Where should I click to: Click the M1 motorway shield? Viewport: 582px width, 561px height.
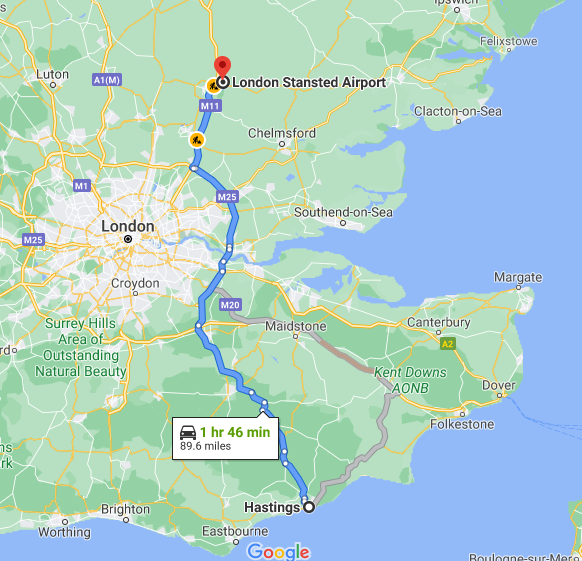tap(82, 186)
